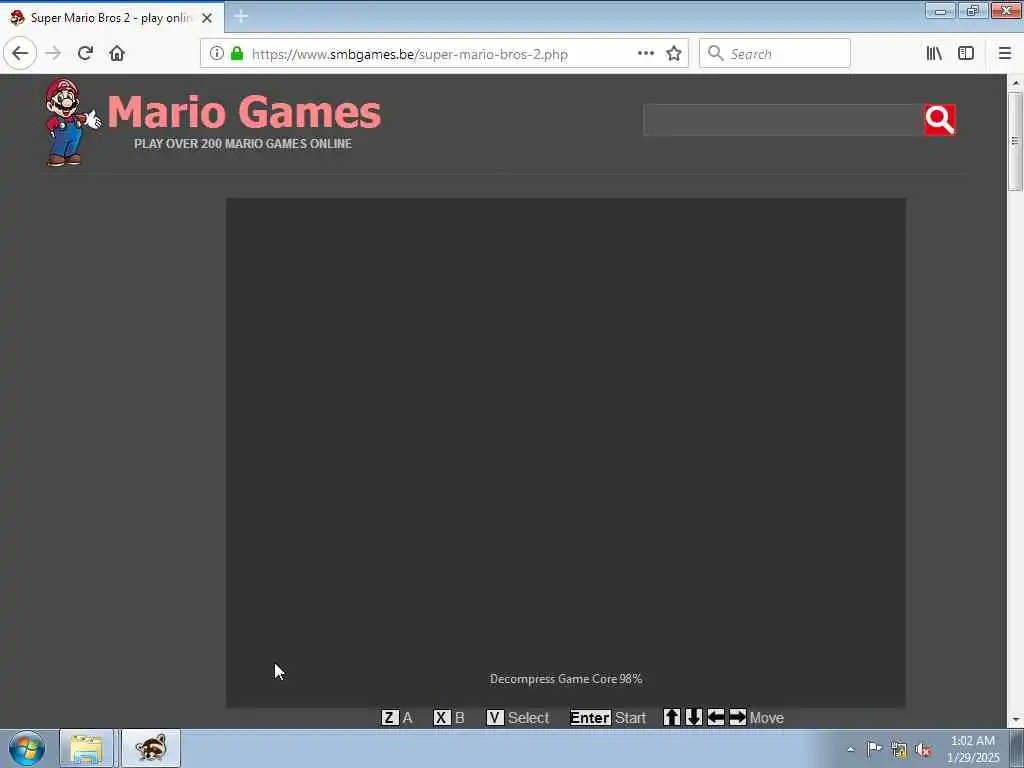Click the right arrow key icon

[737, 717]
